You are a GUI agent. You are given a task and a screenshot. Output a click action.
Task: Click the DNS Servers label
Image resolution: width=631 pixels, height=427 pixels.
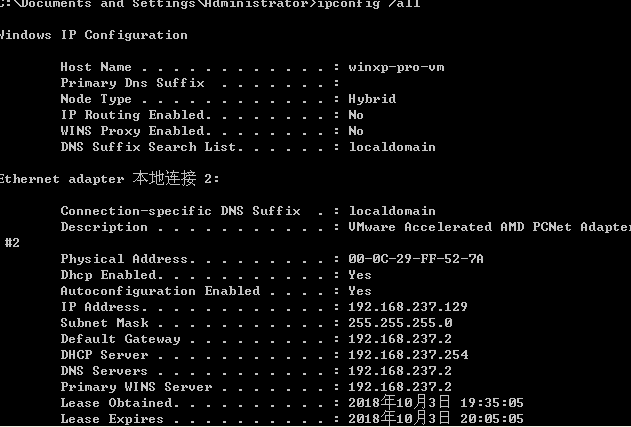pyautogui.click(x=104, y=371)
